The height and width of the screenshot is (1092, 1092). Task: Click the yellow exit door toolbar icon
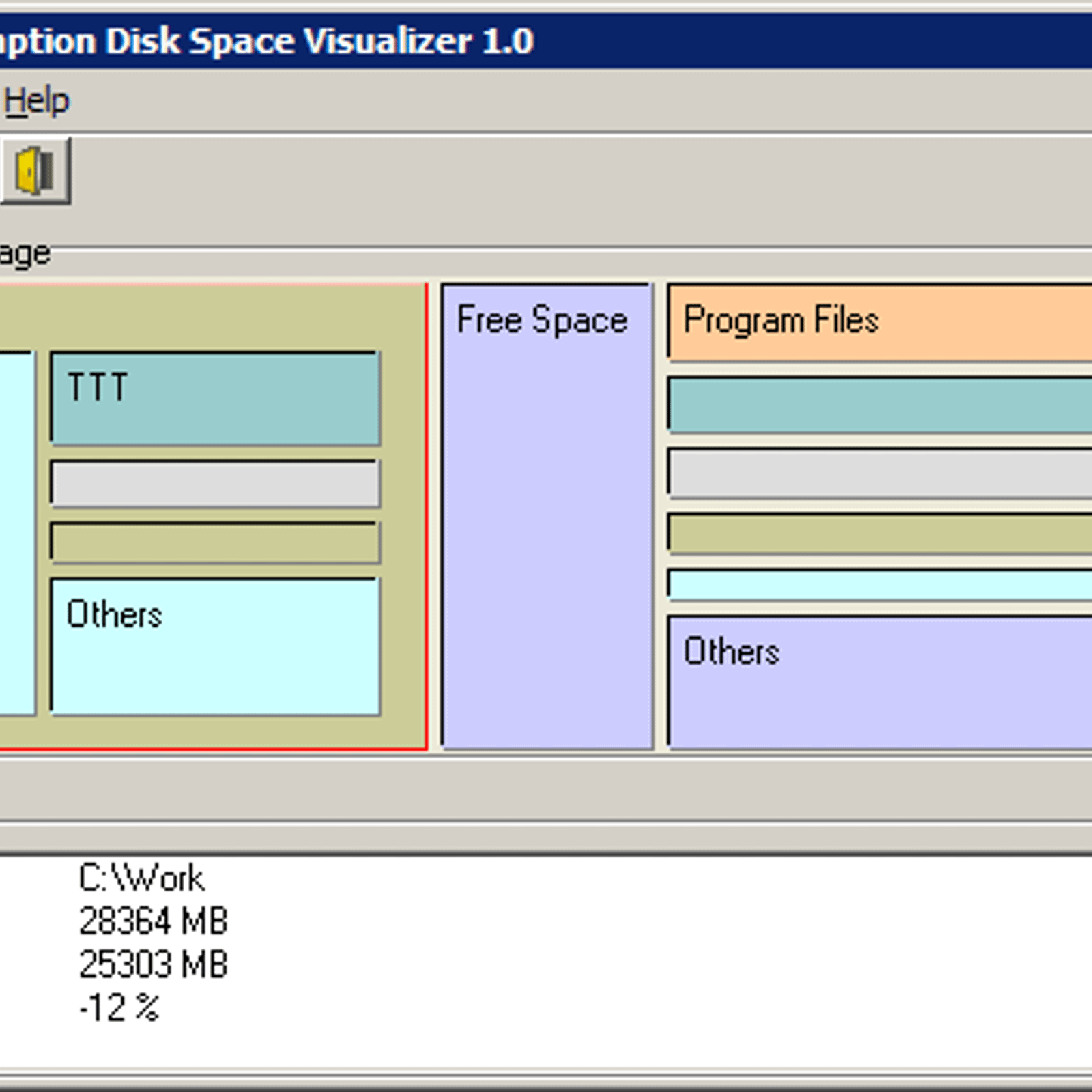point(34,170)
